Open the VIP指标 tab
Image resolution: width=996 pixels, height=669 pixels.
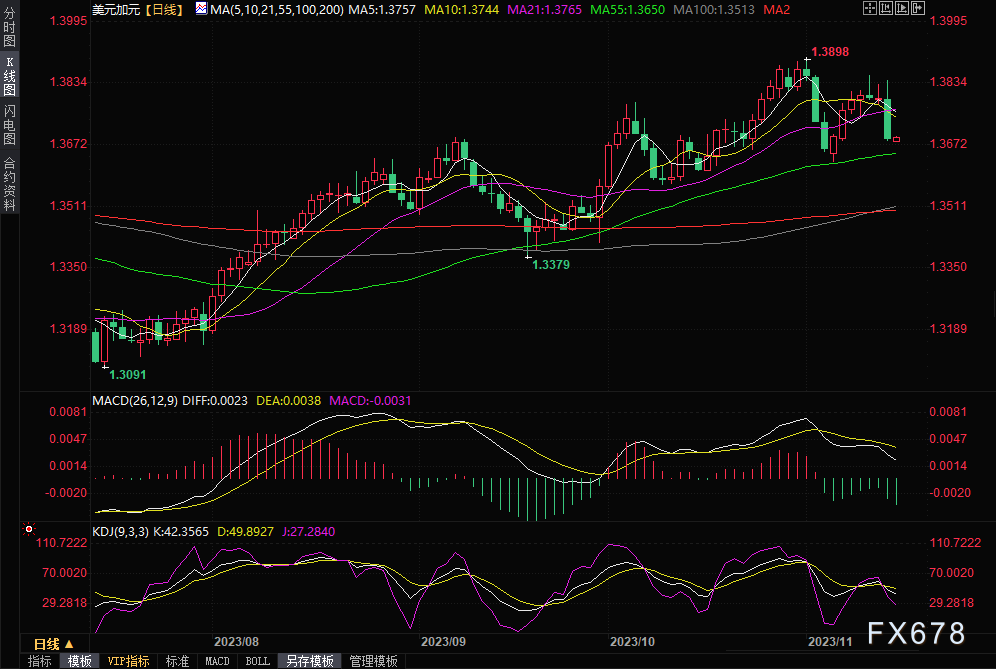[128, 661]
